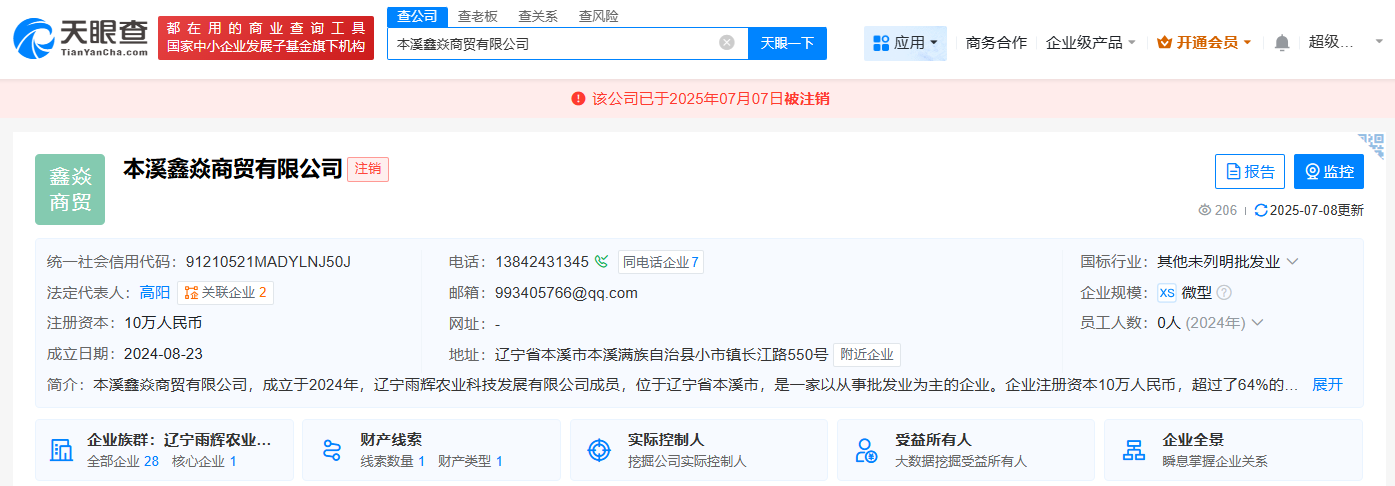The image size is (1395, 486).
Task: Click the 企业族群 building icon
Action: click(x=61, y=450)
